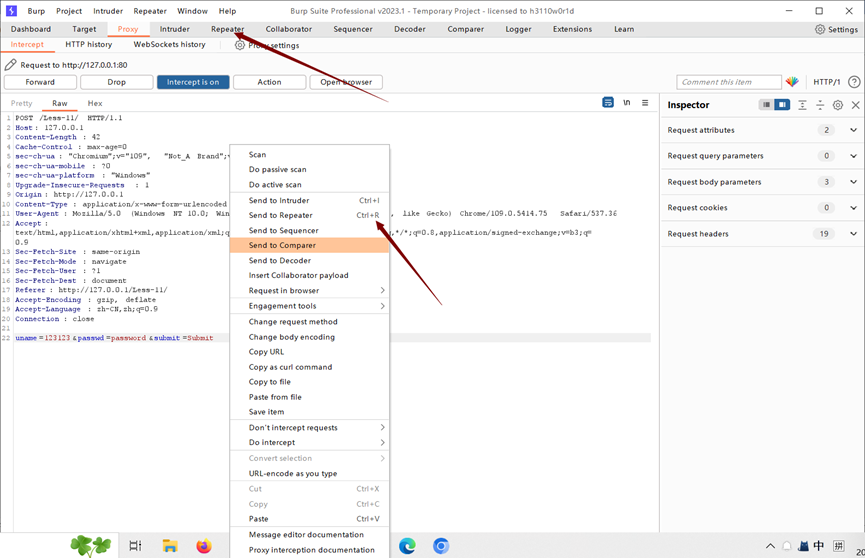The image size is (865, 558).
Task: Select Save item in context menu
Action: click(x=309, y=412)
